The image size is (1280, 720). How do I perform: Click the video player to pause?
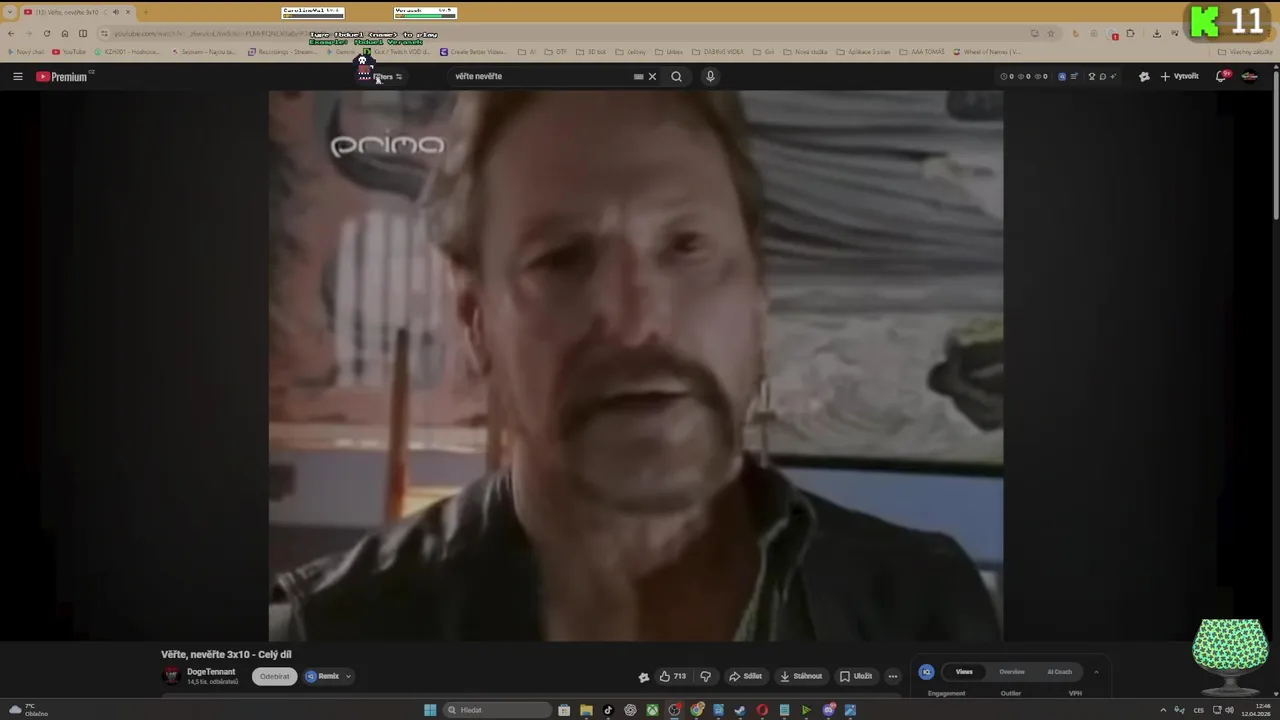[635, 365]
